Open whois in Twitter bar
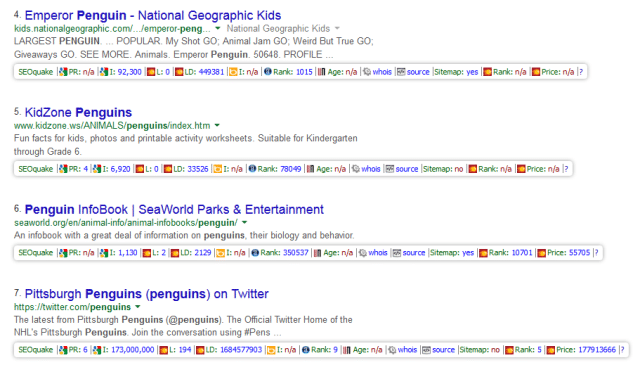The height and width of the screenshot is (365, 640). tap(407, 350)
